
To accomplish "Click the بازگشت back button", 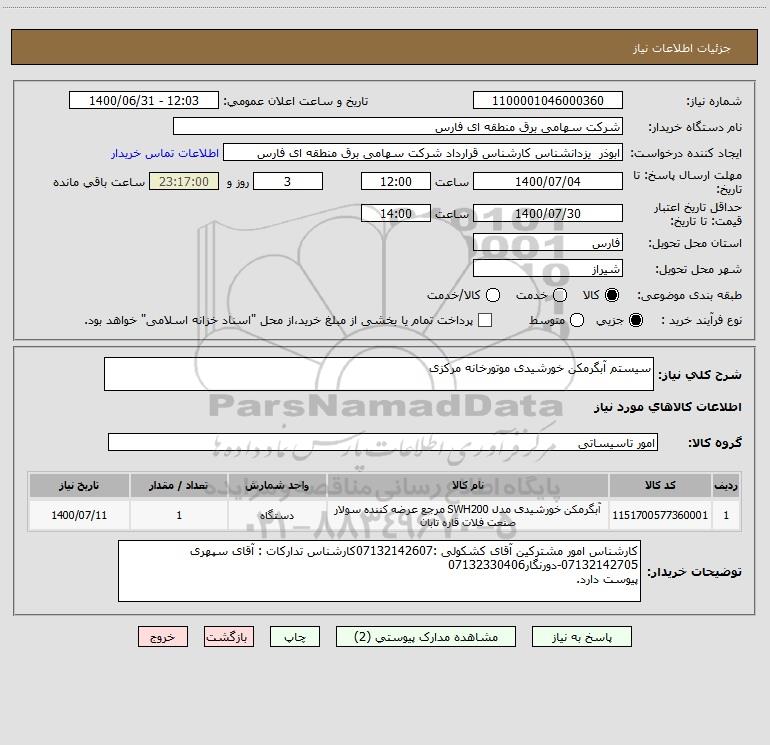I will tap(229, 637).
